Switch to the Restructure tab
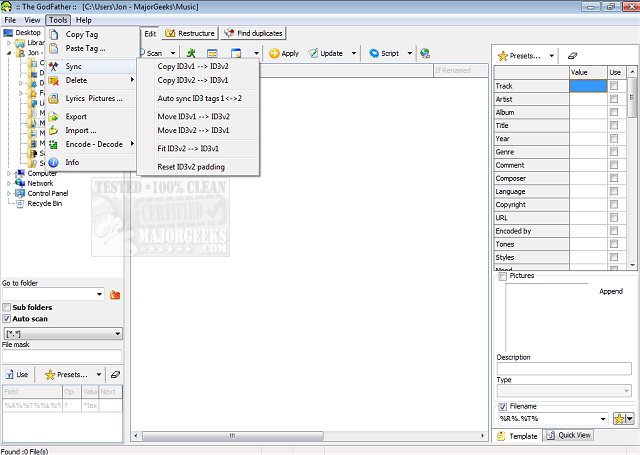This screenshot has height=455, width=640. [x=190, y=33]
